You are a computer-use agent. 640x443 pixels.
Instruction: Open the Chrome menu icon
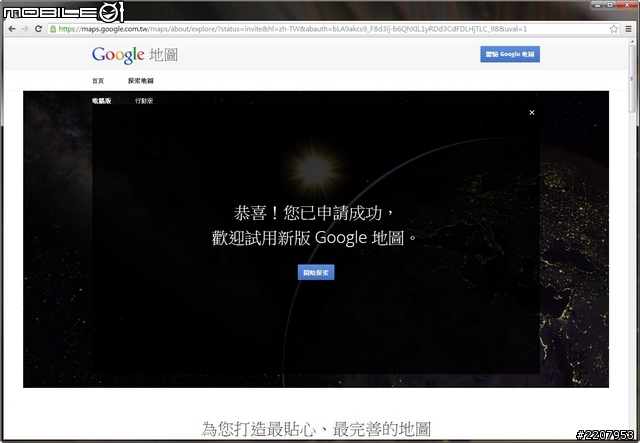tap(629, 29)
